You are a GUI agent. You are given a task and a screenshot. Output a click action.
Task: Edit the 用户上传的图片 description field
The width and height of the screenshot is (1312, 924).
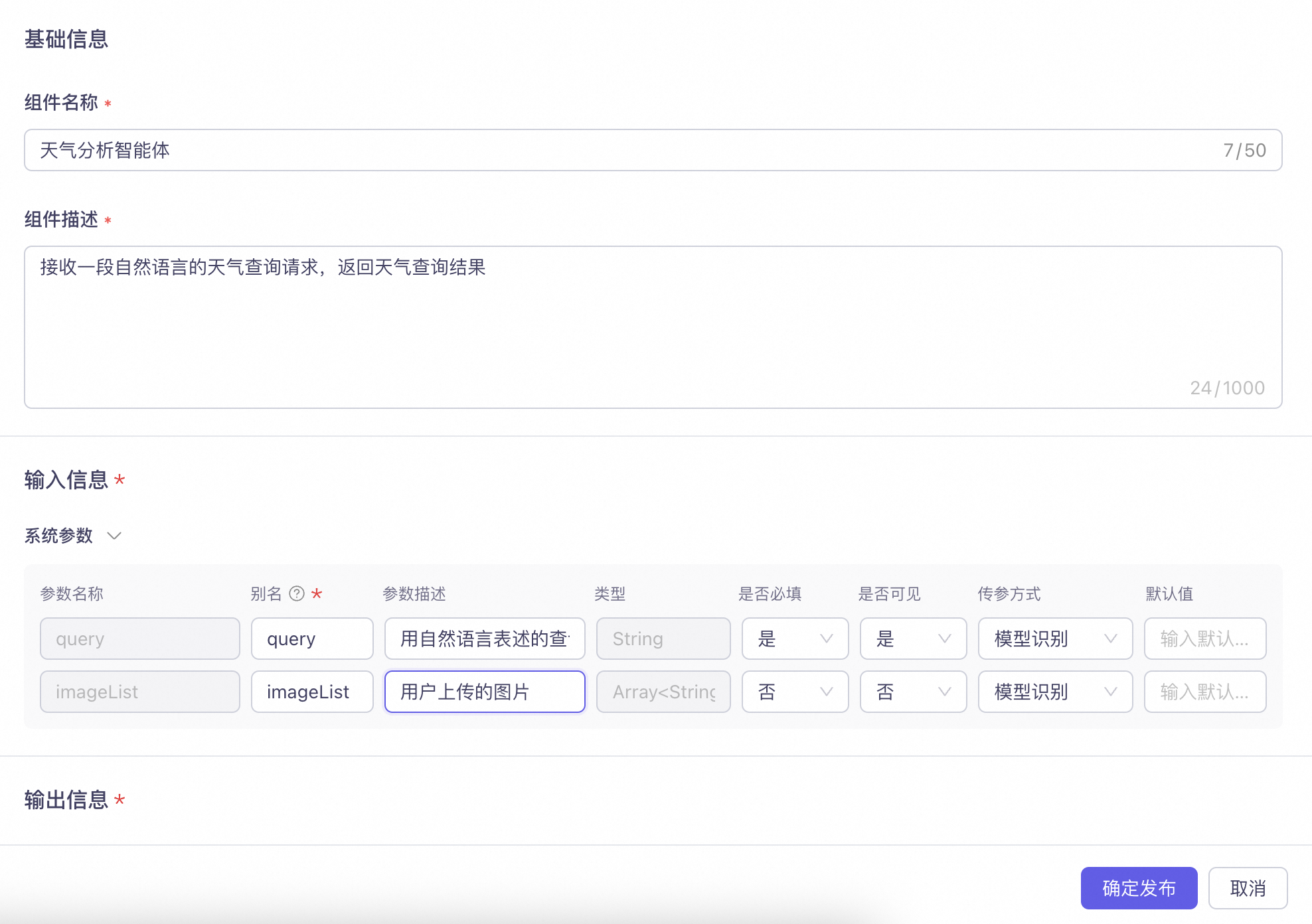point(485,692)
